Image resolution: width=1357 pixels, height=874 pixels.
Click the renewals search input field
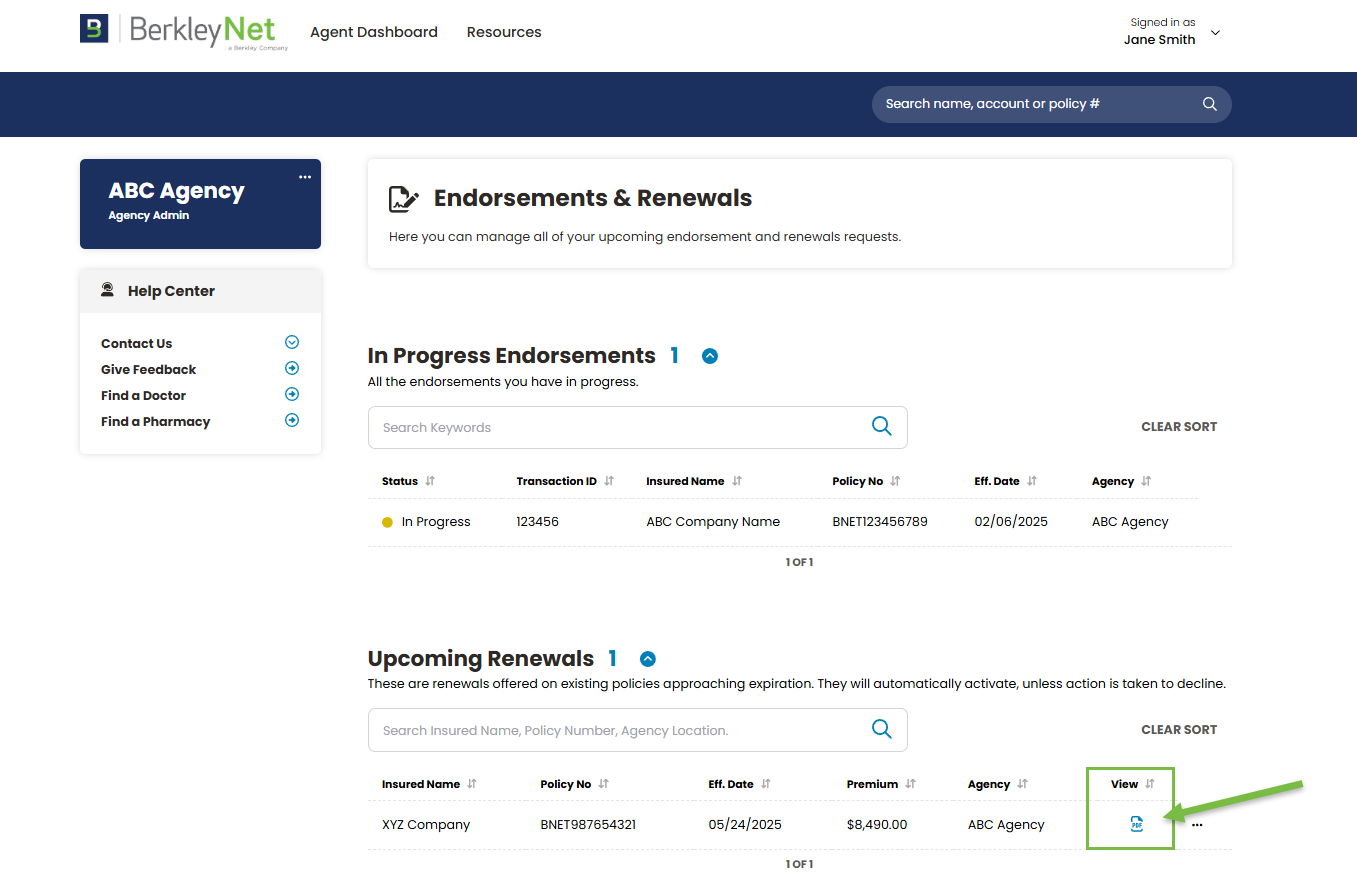(x=638, y=730)
